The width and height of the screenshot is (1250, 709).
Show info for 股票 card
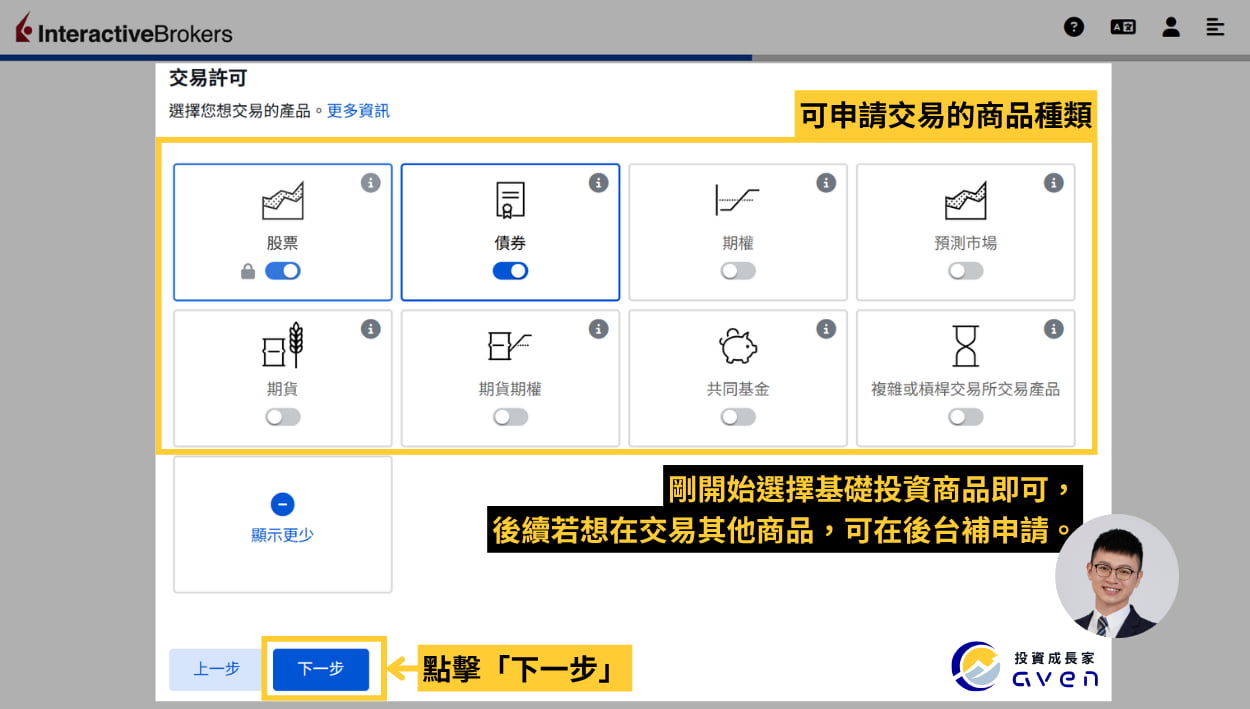pos(371,183)
